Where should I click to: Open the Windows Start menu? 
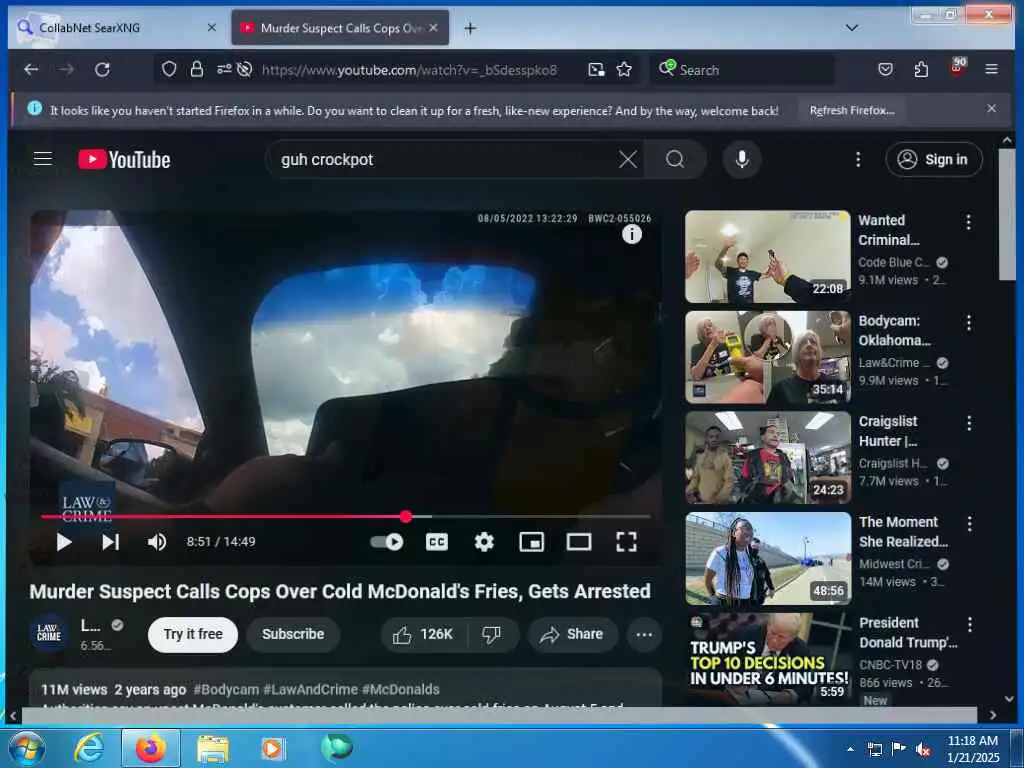tap(27, 748)
